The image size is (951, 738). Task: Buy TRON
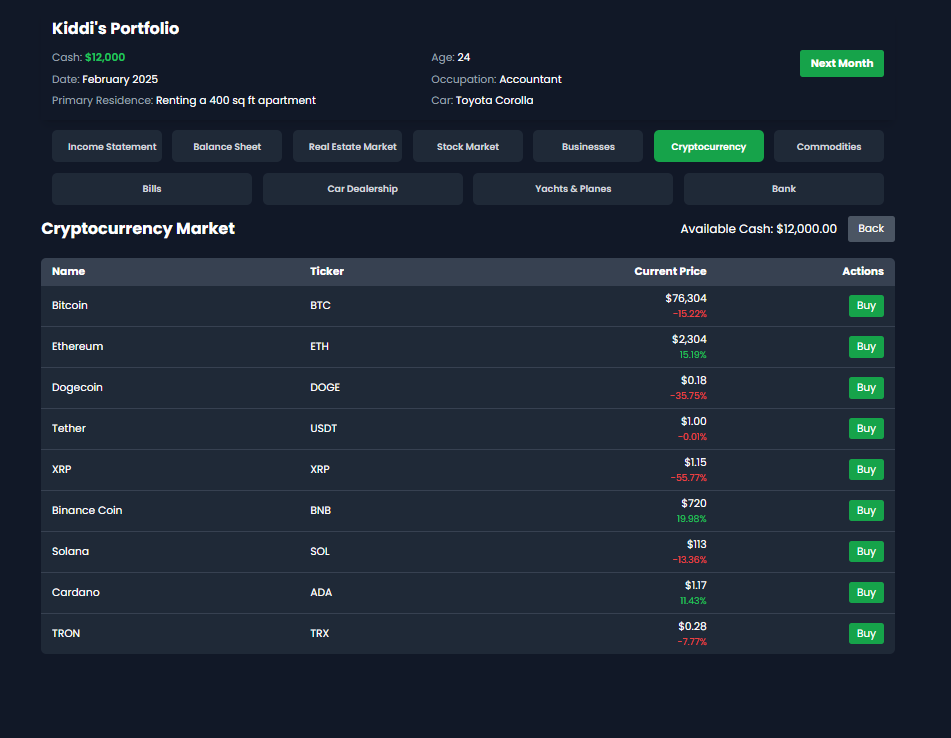[x=866, y=634]
